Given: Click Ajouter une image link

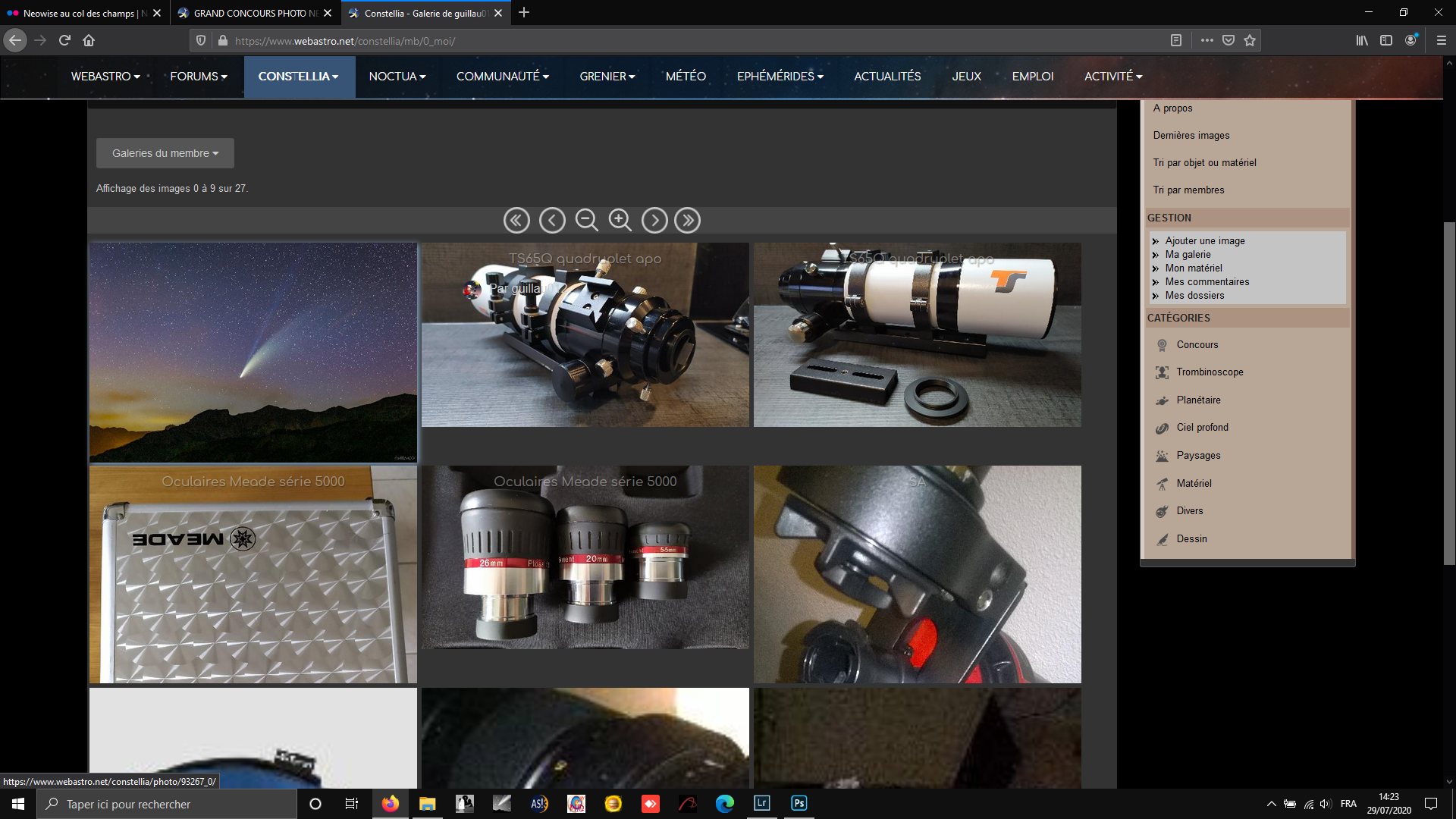Looking at the screenshot, I should [x=1205, y=241].
